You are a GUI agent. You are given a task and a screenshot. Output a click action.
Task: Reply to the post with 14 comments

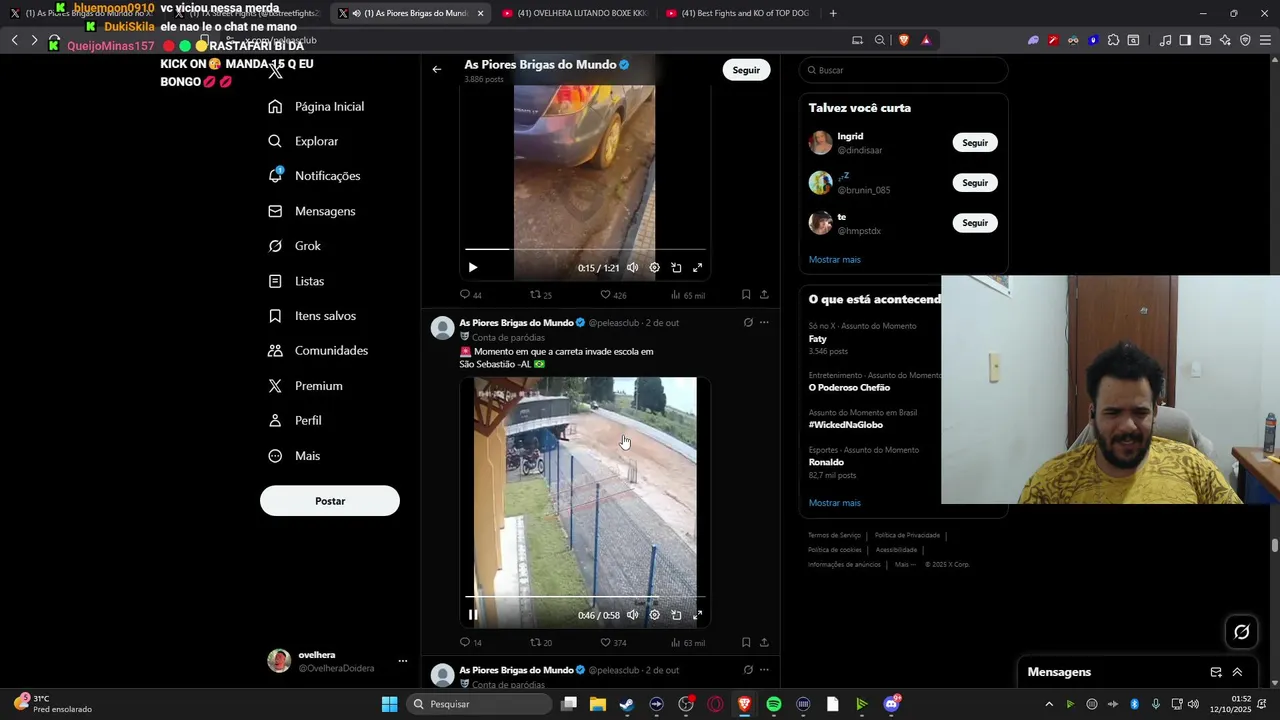pyautogui.click(x=470, y=643)
